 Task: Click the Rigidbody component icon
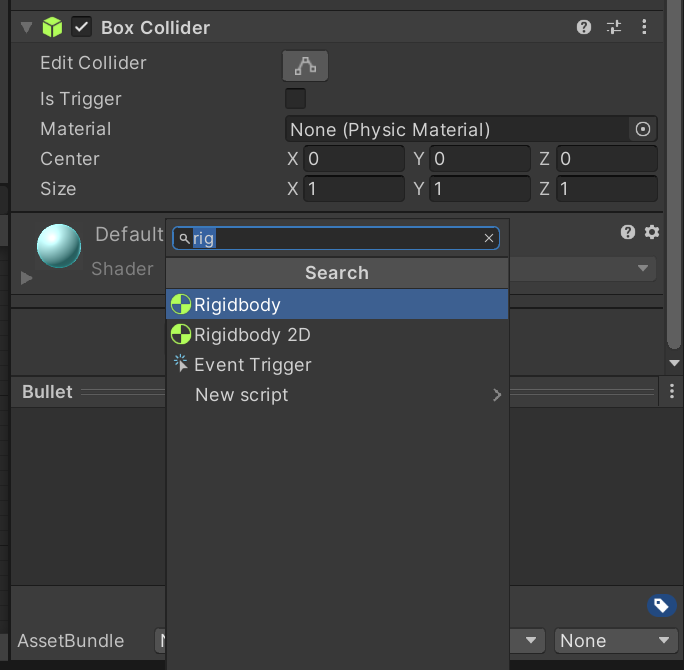[x=181, y=304]
